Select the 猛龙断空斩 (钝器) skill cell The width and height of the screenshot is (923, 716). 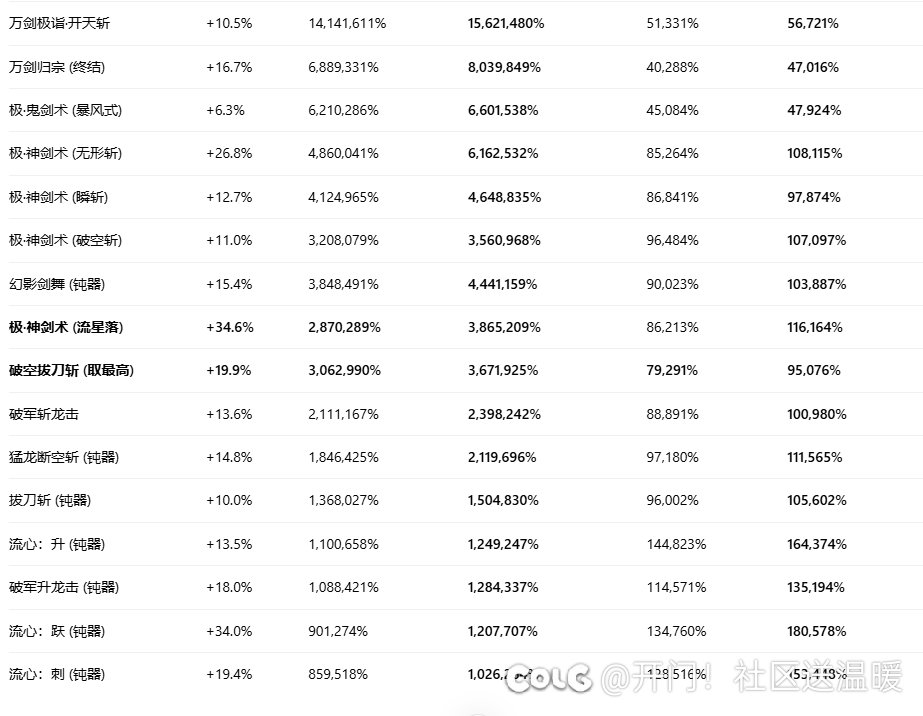point(64,457)
